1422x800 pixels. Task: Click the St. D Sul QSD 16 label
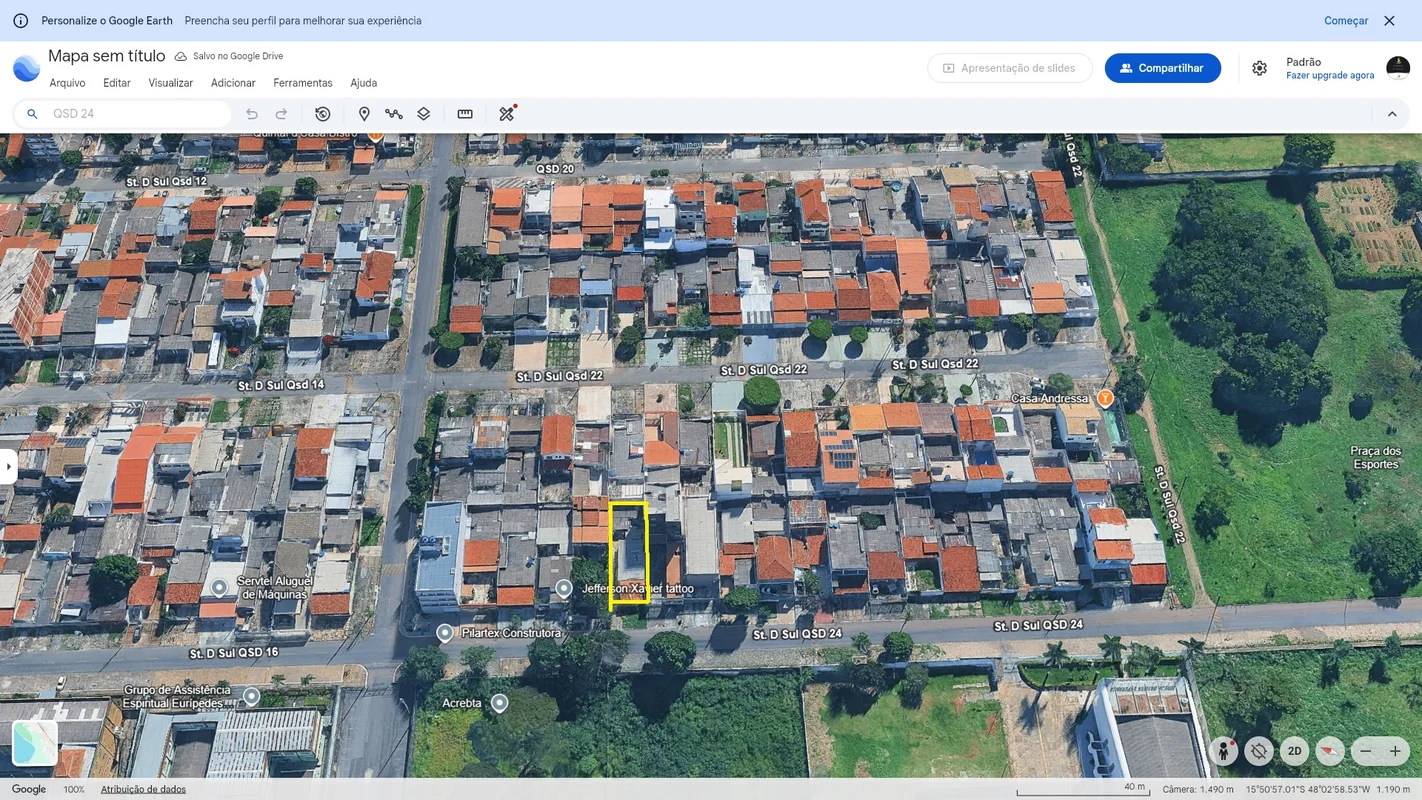pos(234,652)
